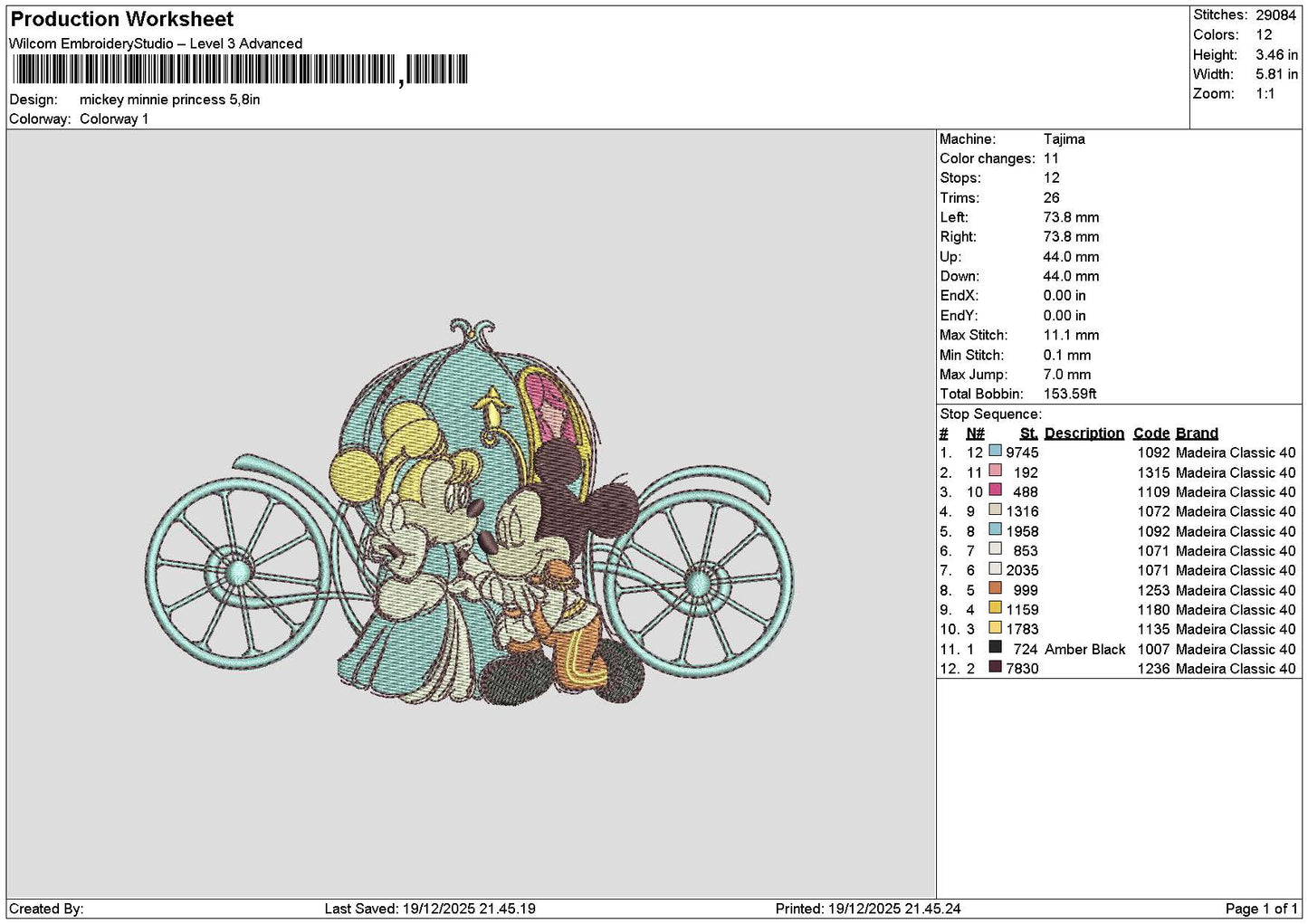Click the light blue swatch beside stitch count 9745

[995, 451]
